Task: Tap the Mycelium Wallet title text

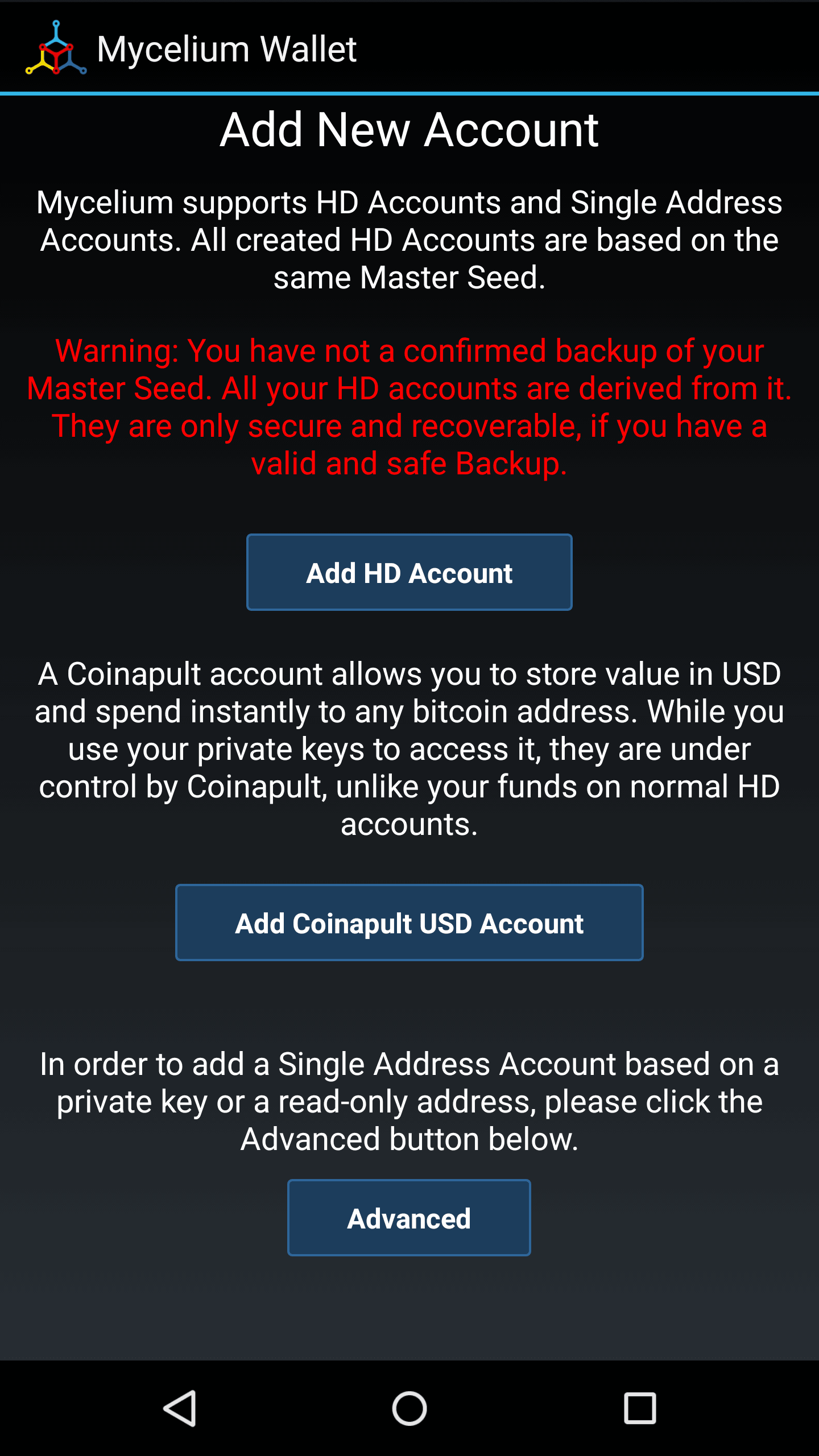Action: click(x=226, y=49)
